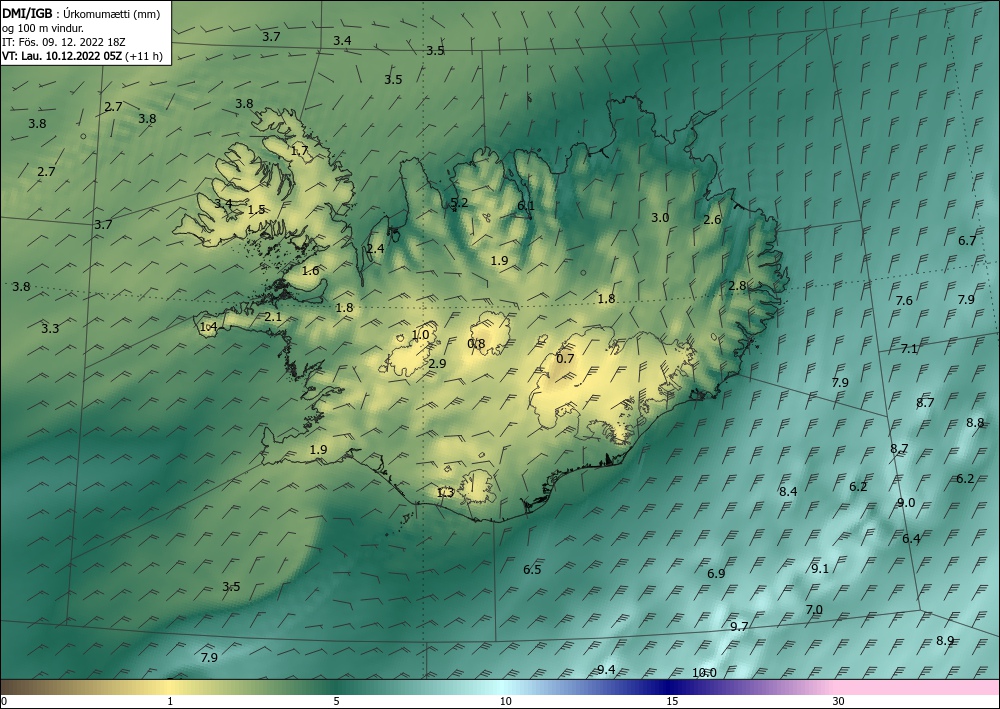Click the 5 tick on the color scale
The image size is (1000, 709).
point(336,701)
